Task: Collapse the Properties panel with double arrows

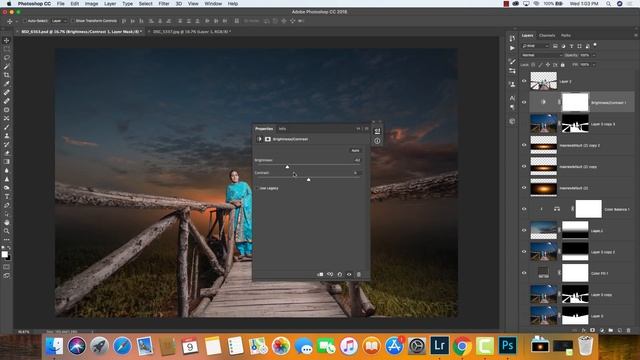Action: pyautogui.click(x=358, y=129)
